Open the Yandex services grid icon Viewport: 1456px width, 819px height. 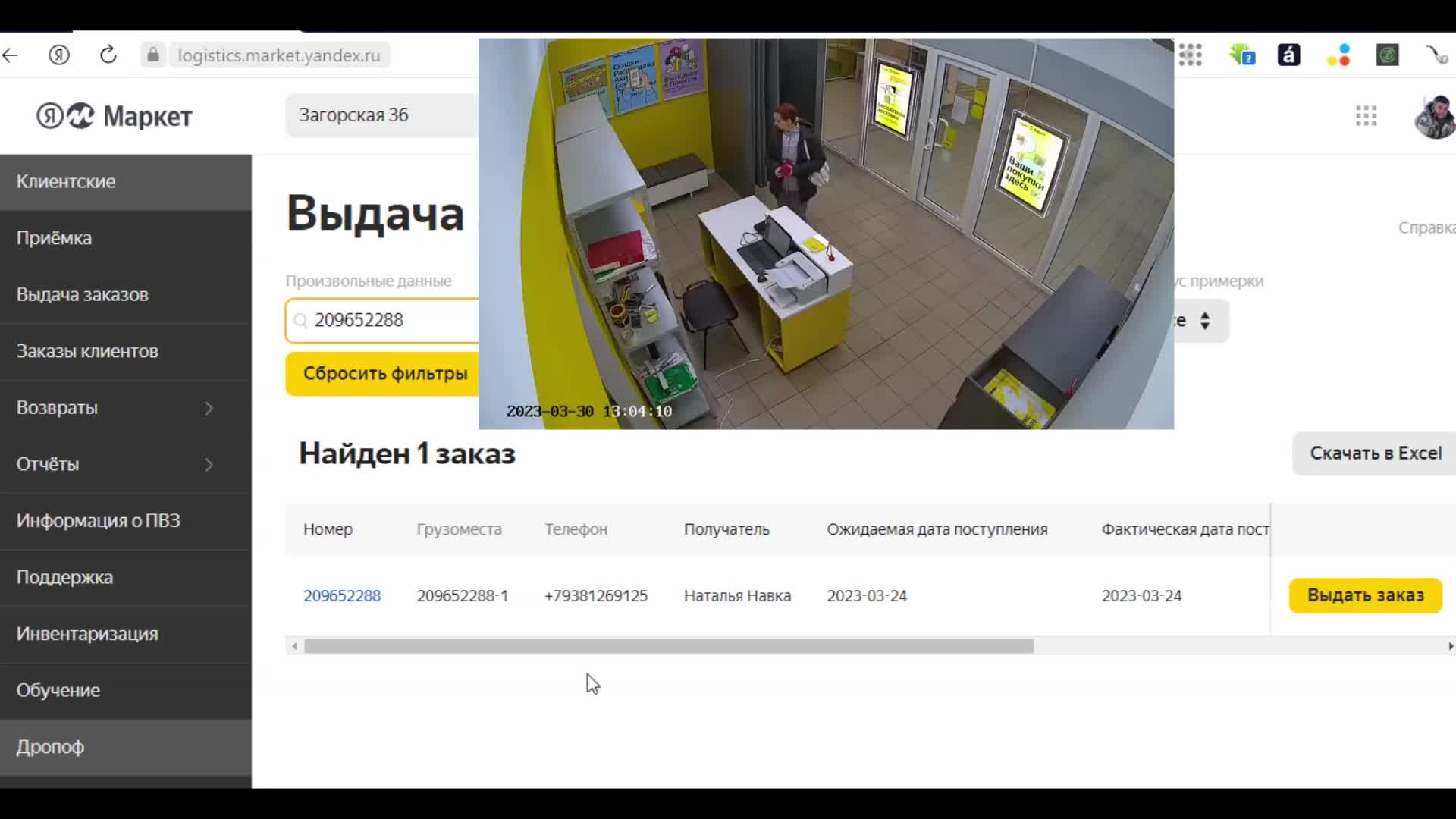1366,116
